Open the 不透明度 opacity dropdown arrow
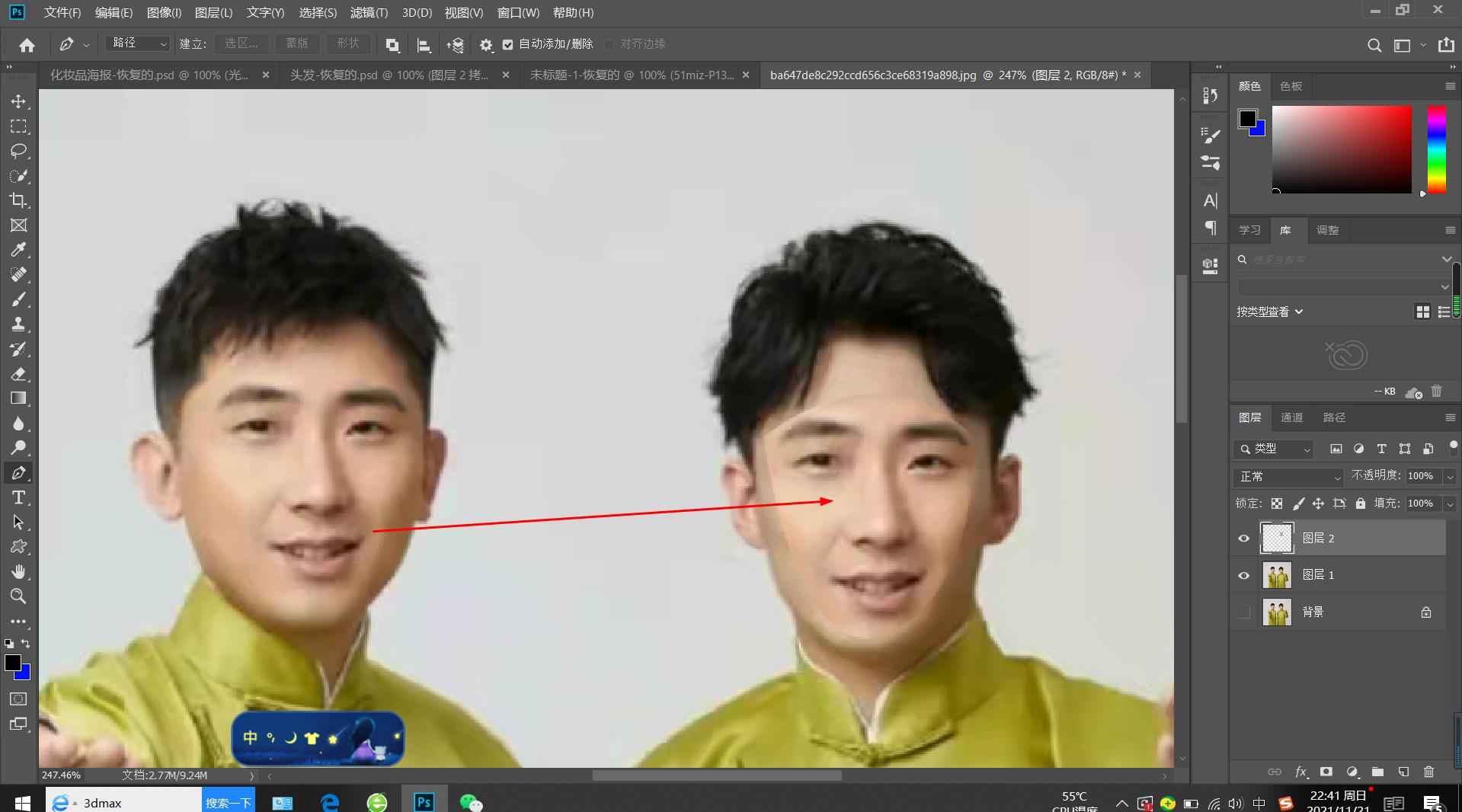Viewport: 1462px width, 812px height. click(1450, 476)
